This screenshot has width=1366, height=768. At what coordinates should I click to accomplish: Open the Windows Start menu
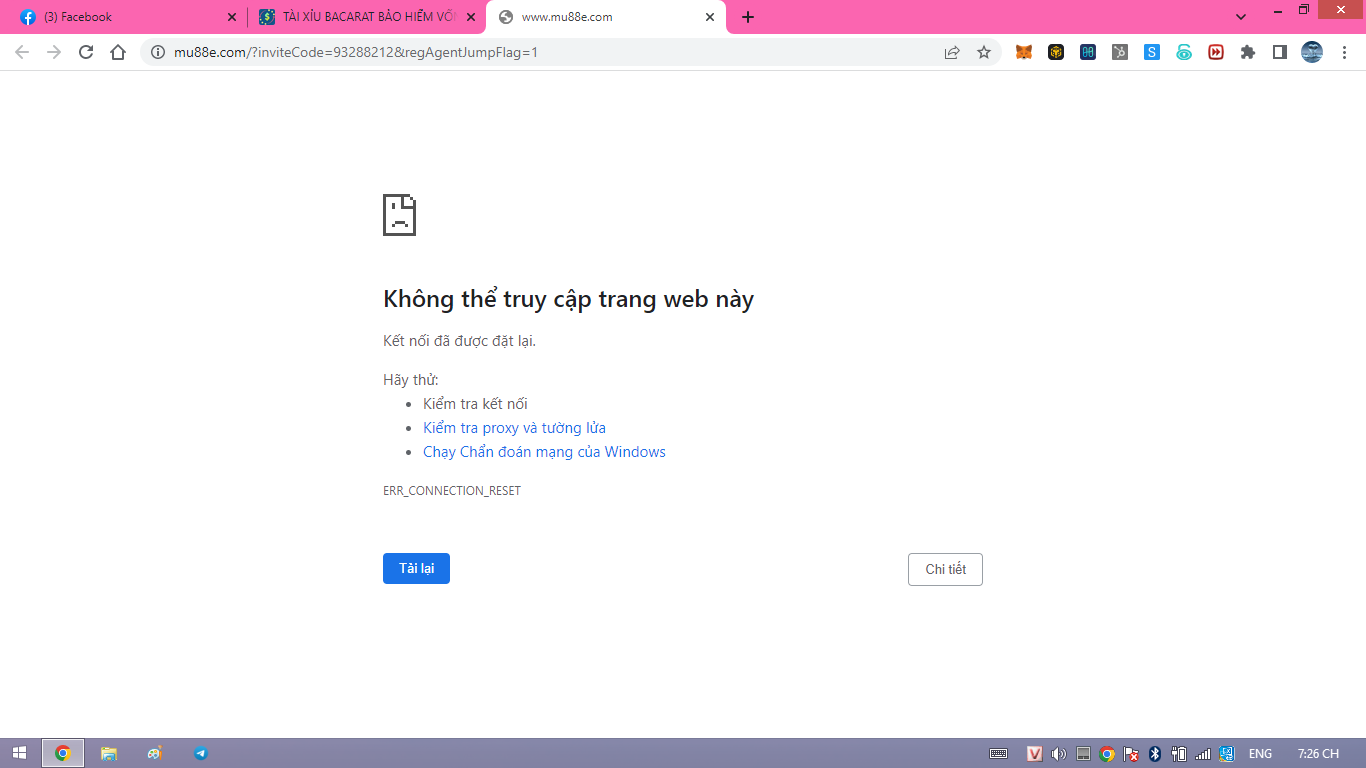[x=20, y=753]
